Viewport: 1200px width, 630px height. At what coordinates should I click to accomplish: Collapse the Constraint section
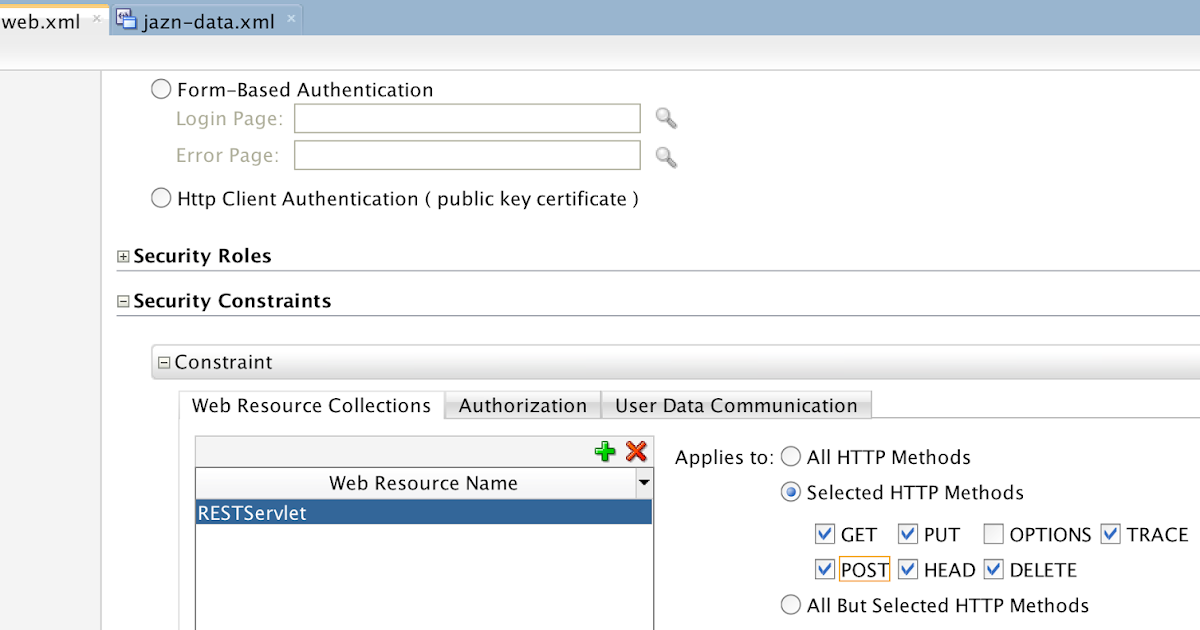[162, 362]
